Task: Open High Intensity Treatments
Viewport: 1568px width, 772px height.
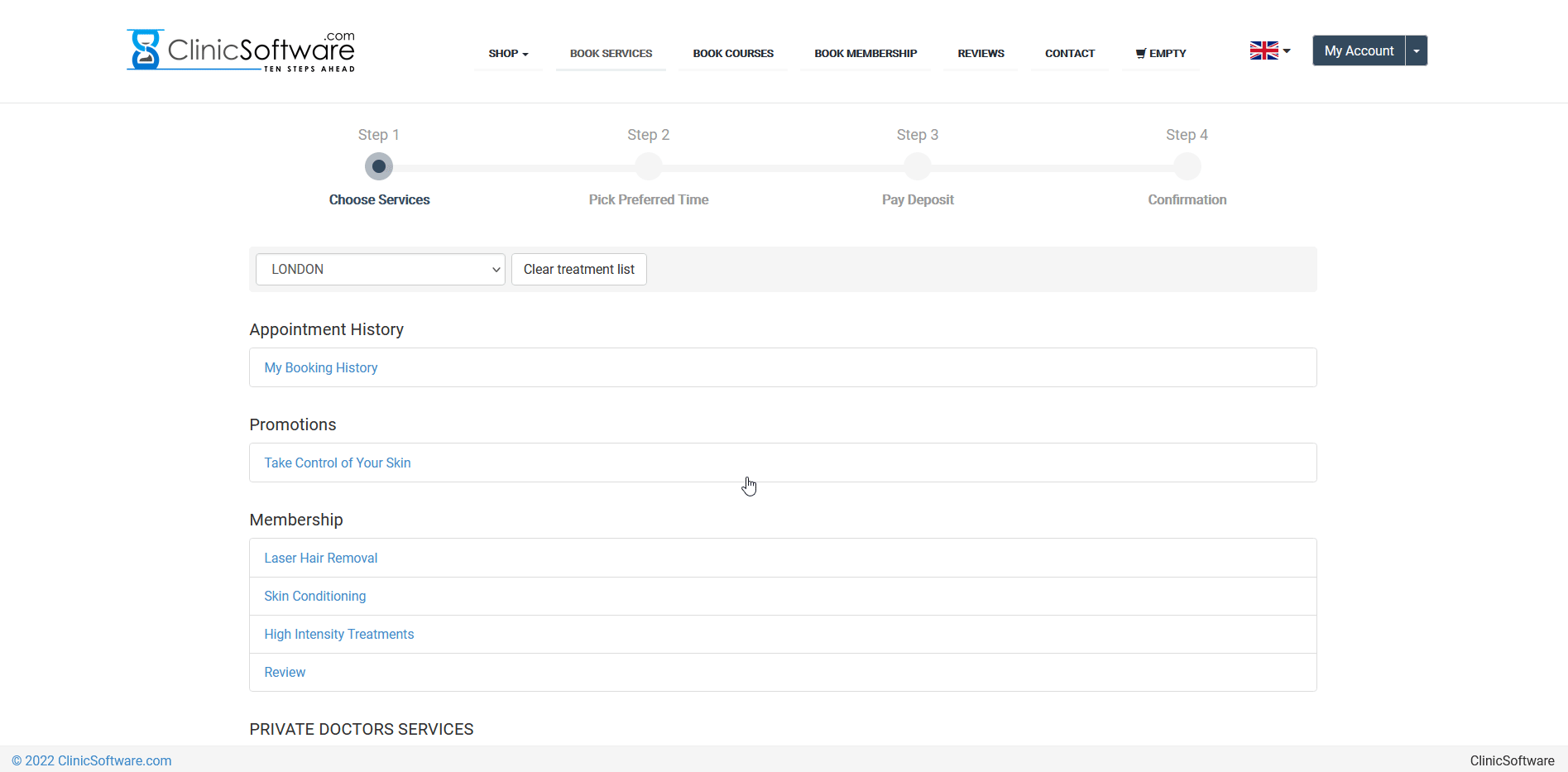Action: pyautogui.click(x=339, y=635)
